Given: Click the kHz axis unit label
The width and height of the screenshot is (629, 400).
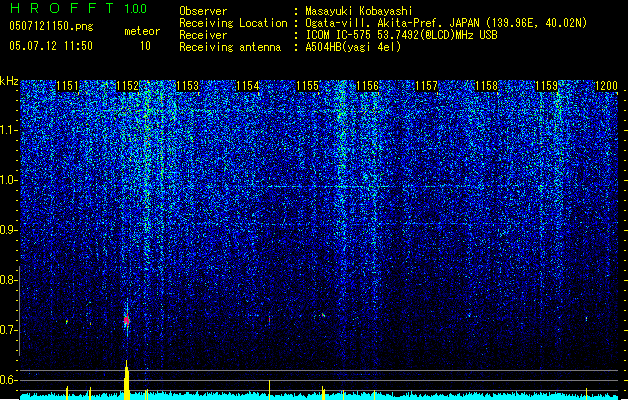Looking at the screenshot, I should [x=9, y=81].
